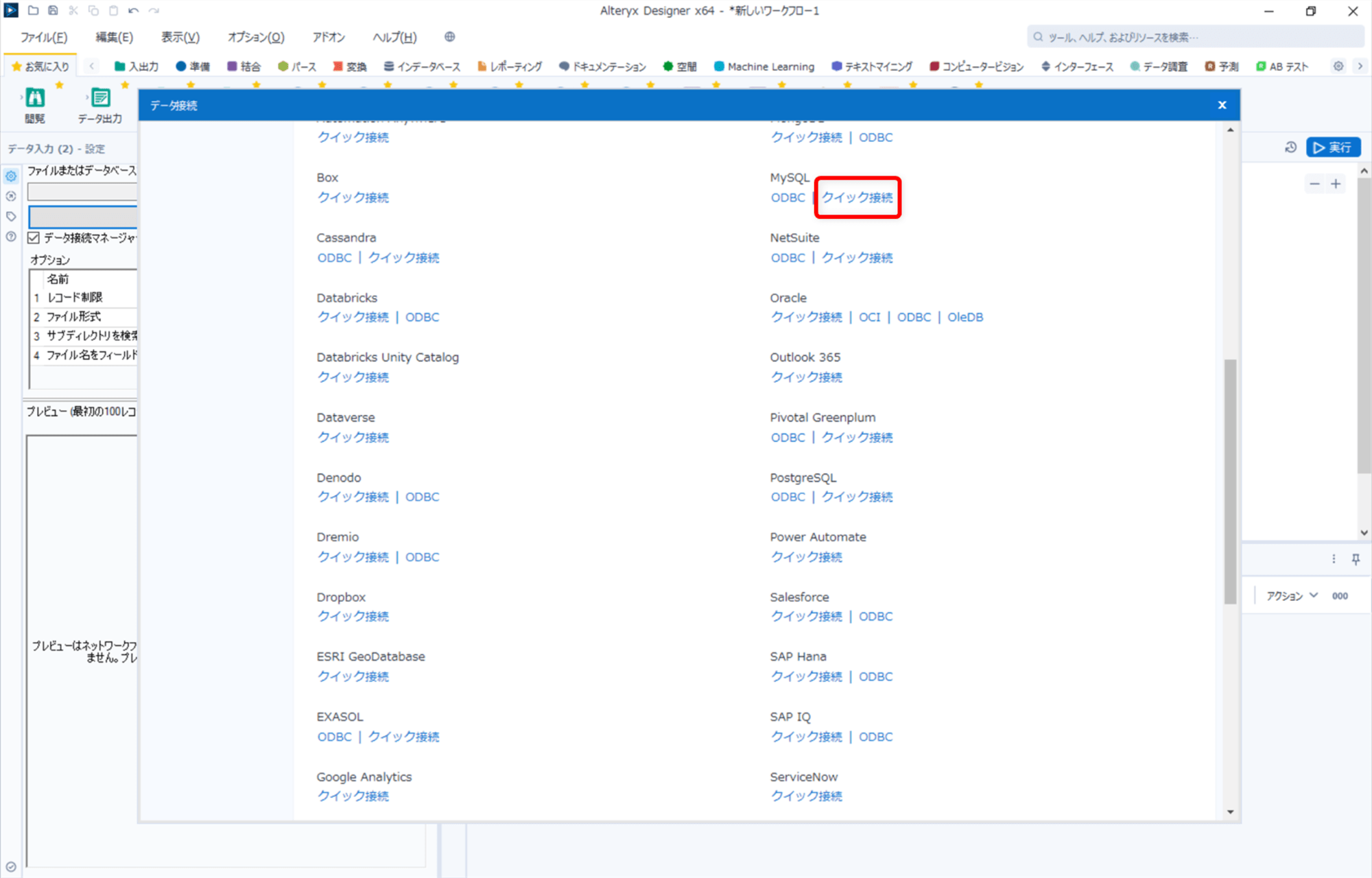Screen dimensions: 1372x878
Task: Open the run history clock icon
Action: click(1290, 147)
